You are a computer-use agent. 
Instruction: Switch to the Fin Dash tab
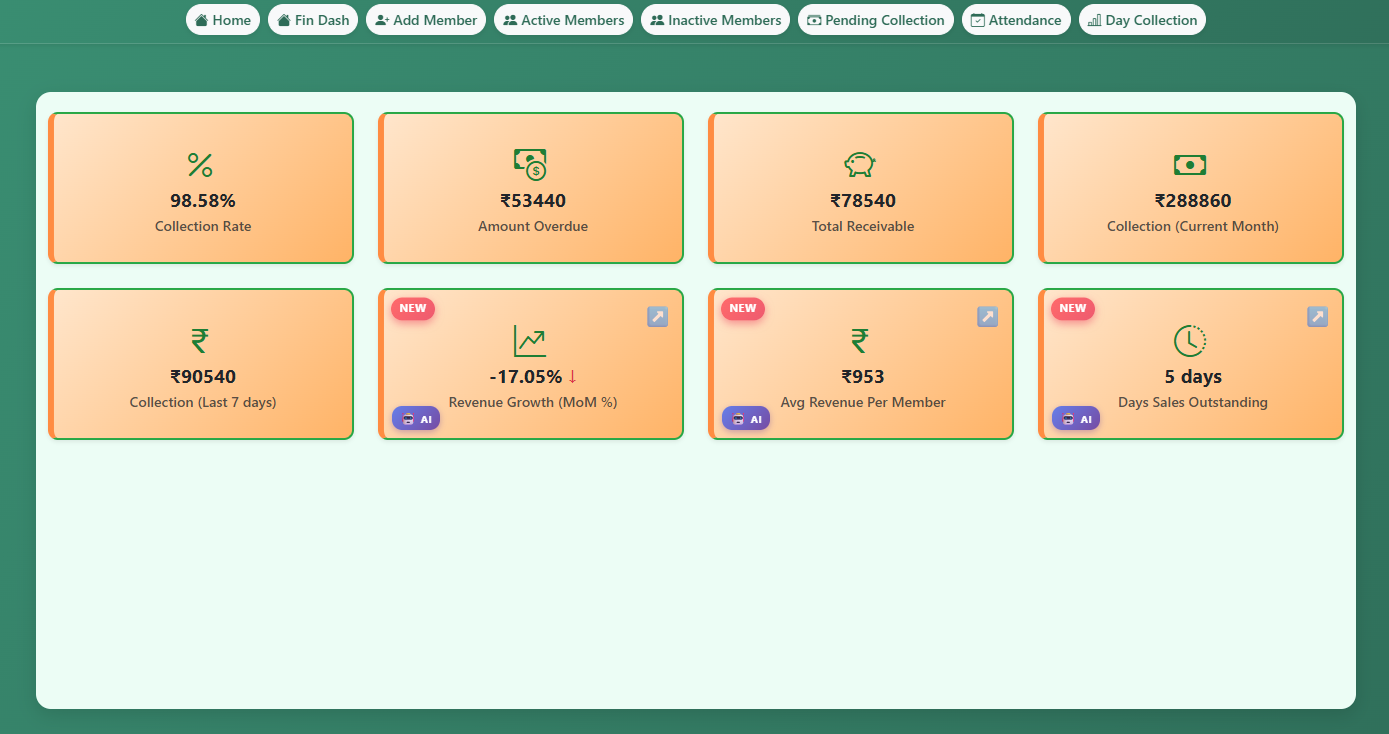313,19
